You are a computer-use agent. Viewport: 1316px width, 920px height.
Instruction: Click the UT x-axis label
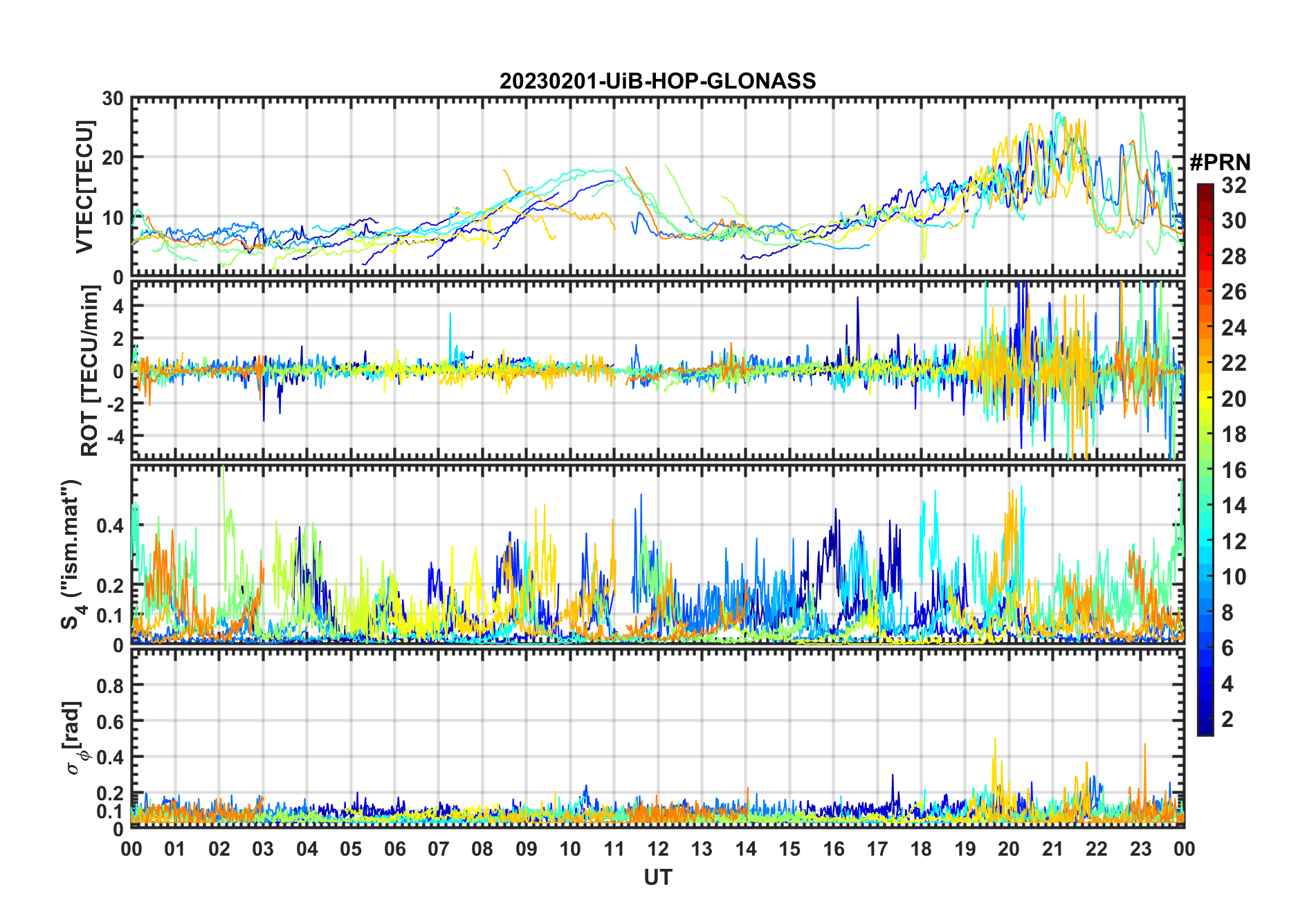657,877
